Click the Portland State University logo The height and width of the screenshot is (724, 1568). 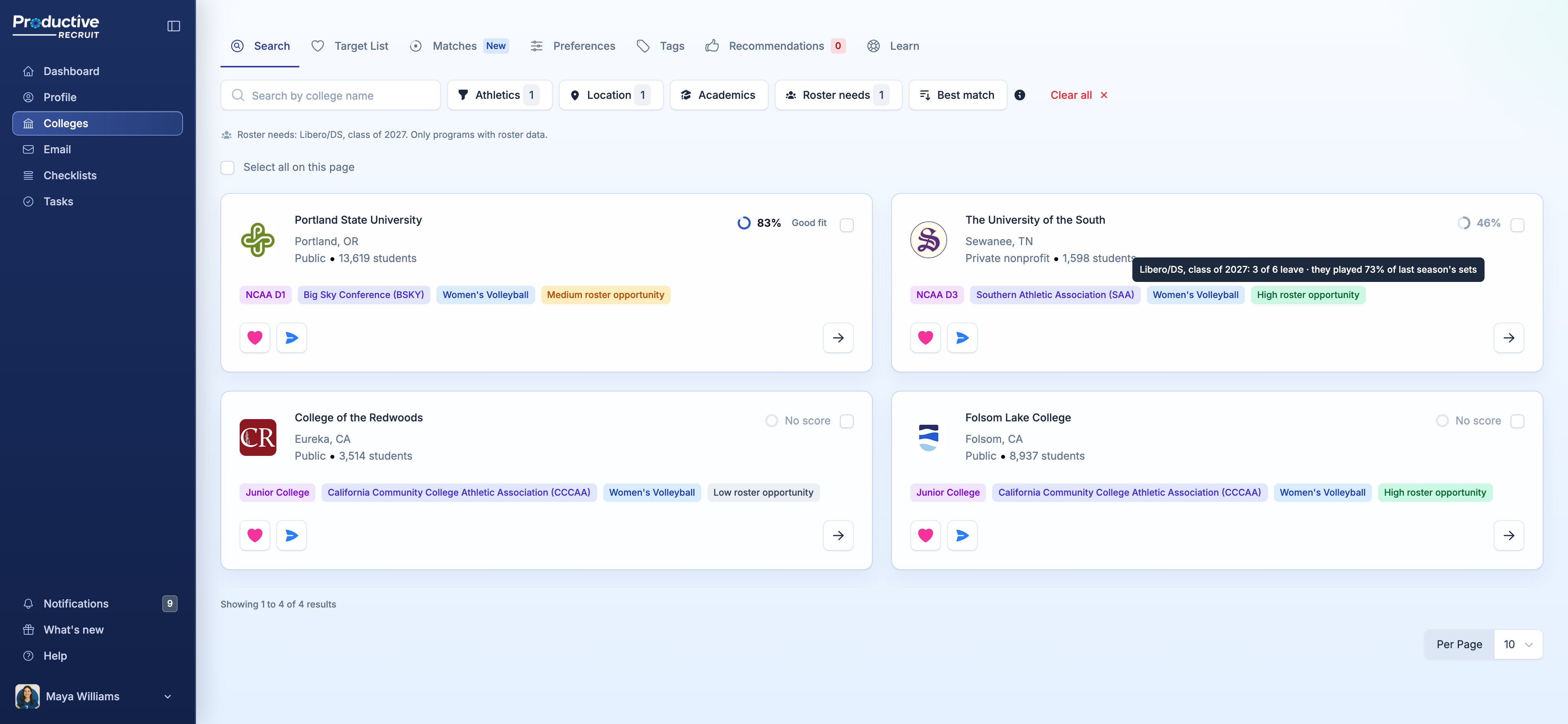point(258,239)
